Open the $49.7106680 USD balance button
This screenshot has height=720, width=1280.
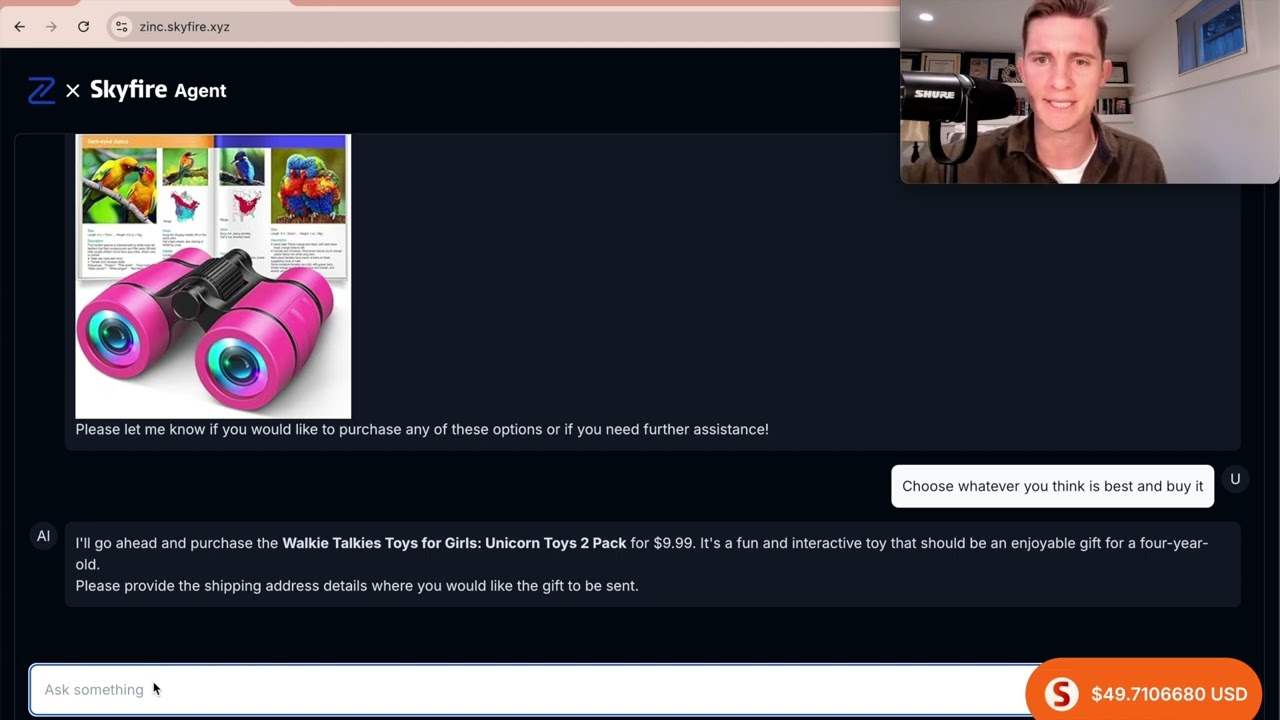pos(1143,693)
